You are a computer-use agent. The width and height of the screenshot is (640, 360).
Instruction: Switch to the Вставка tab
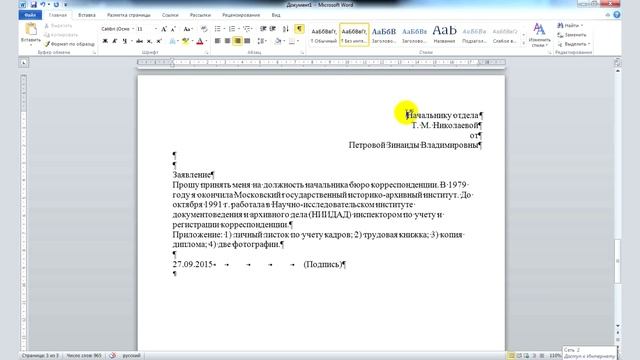tap(87, 15)
